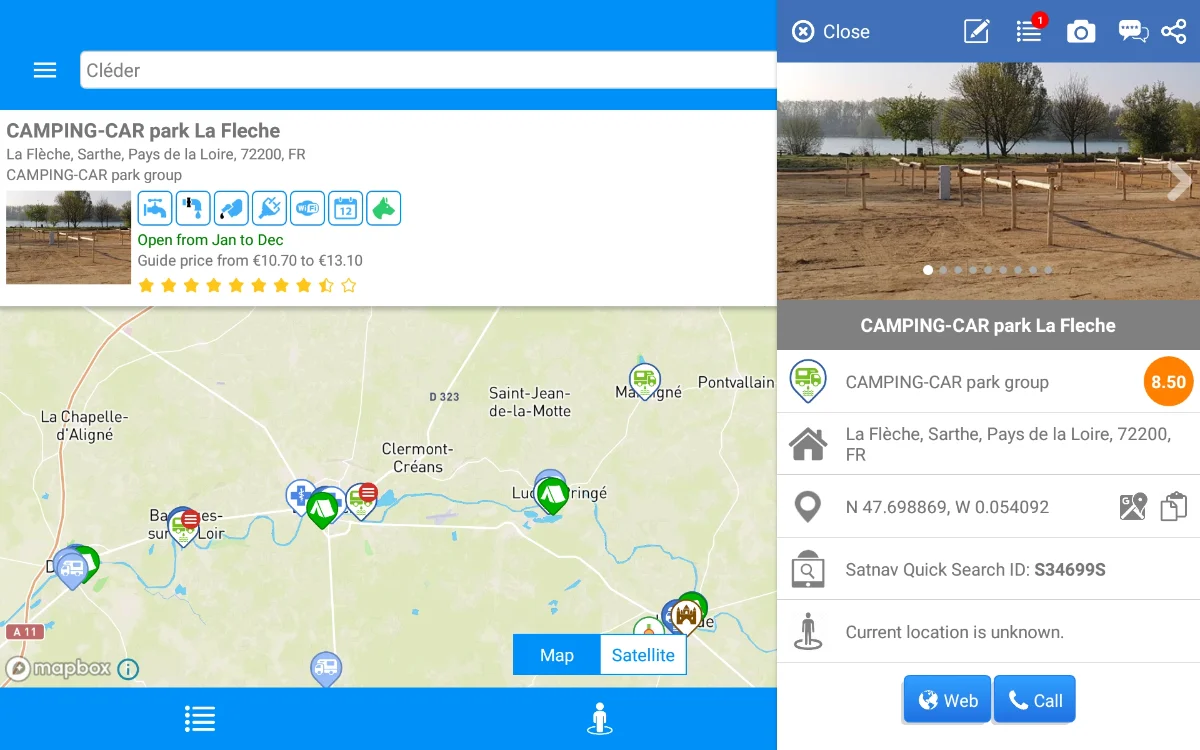The height and width of the screenshot is (750, 1200).
Task: Click the grey water disposal amenity icon
Action: [193, 208]
